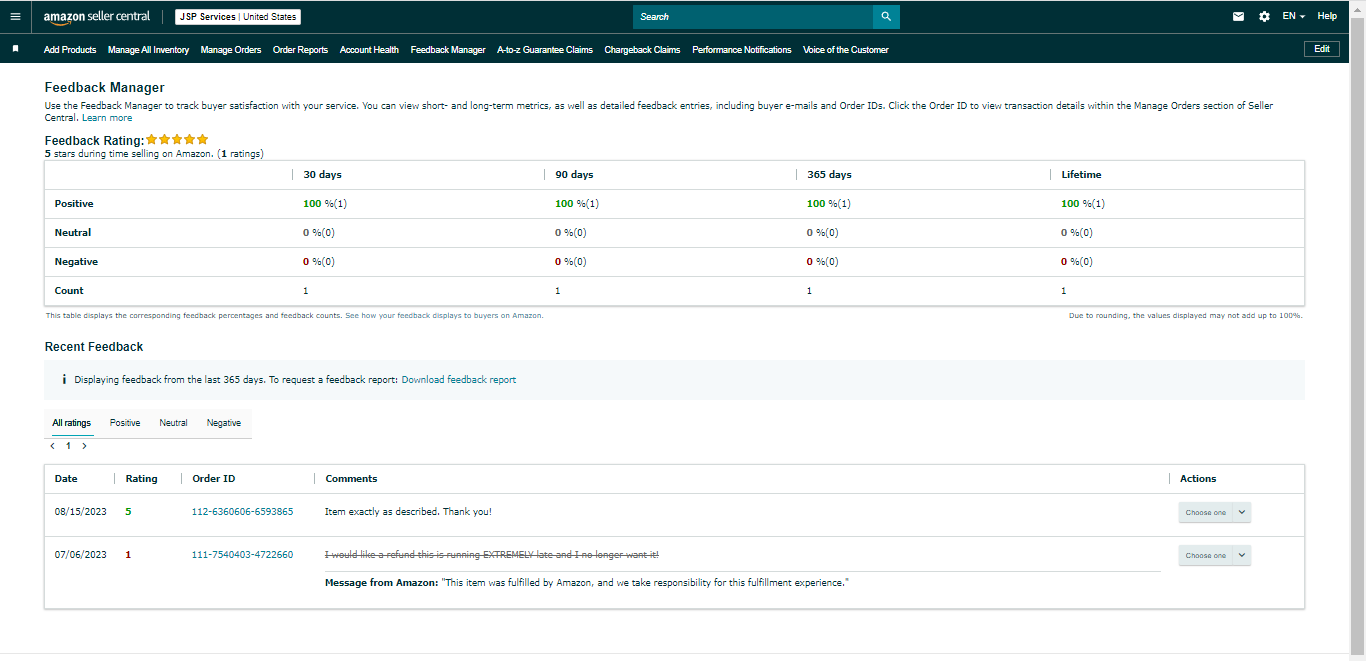The width and height of the screenshot is (1366, 661).
Task: Click the Positive row label in table
Action: coord(74,204)
